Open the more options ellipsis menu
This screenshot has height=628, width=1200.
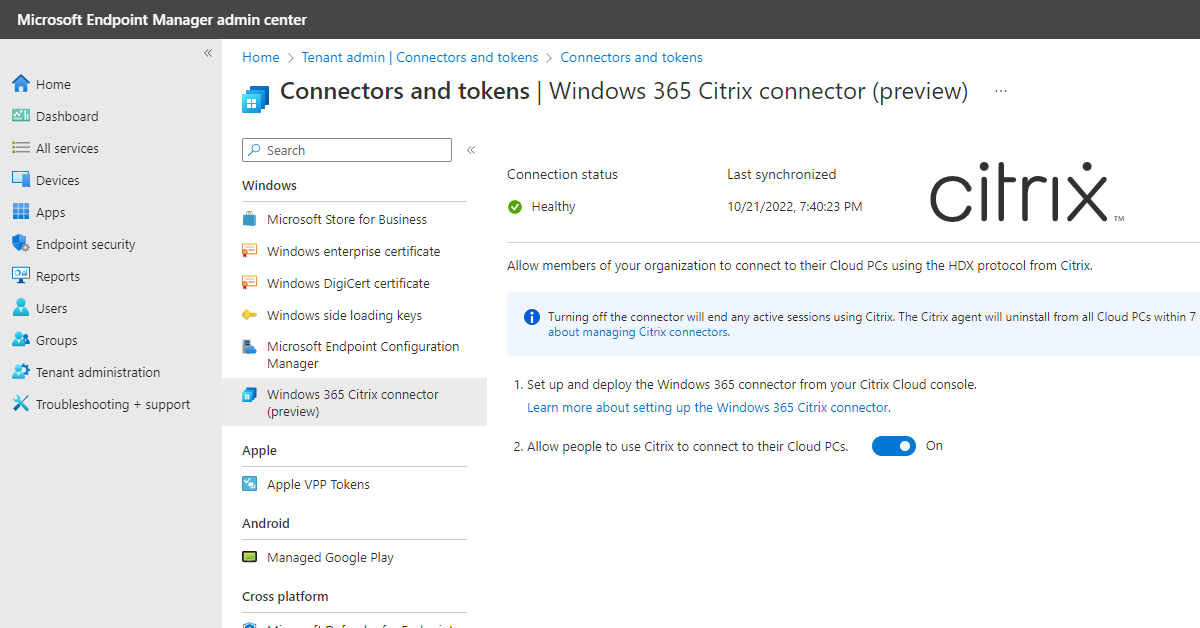[1000, 90]
